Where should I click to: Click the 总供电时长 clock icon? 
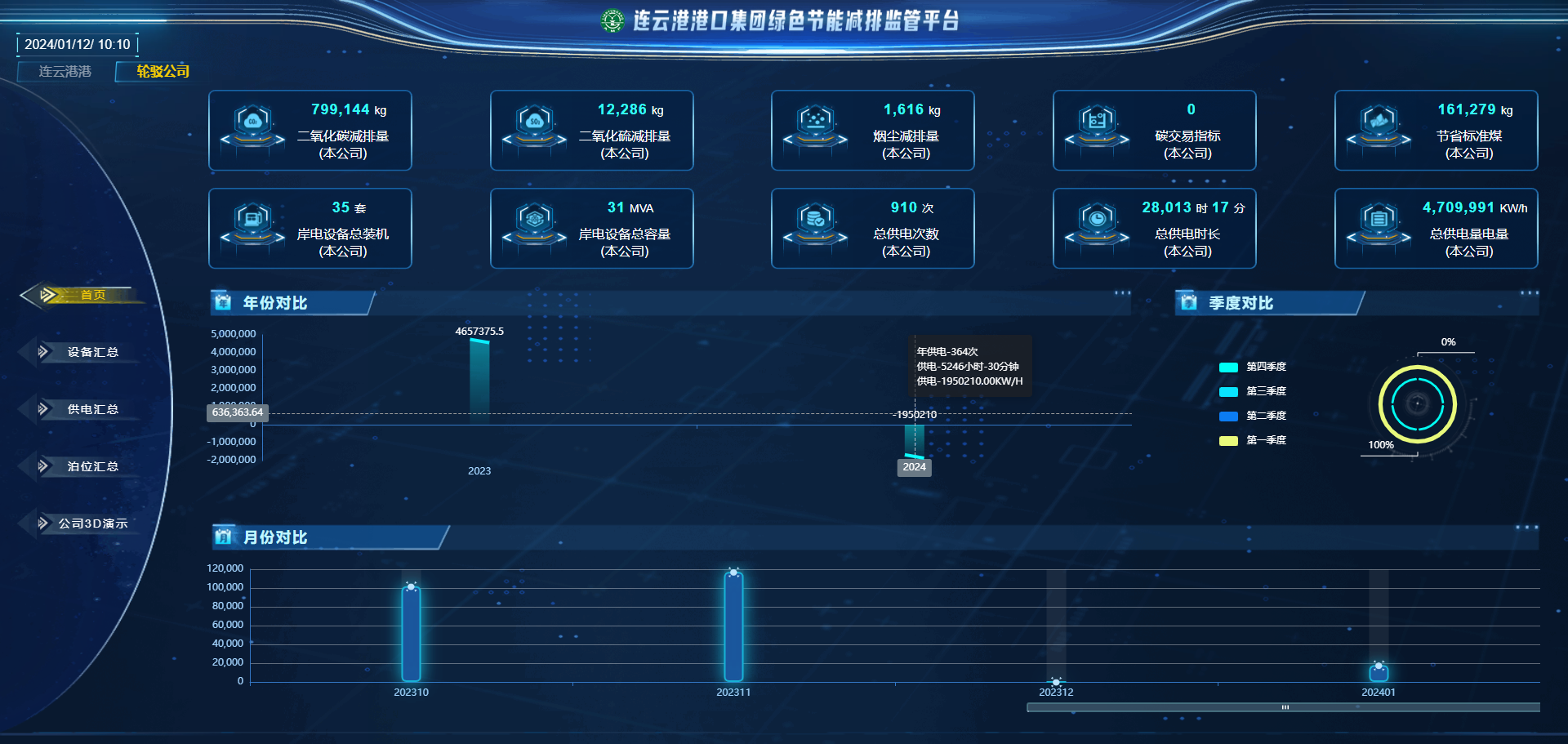point(1098,227)
